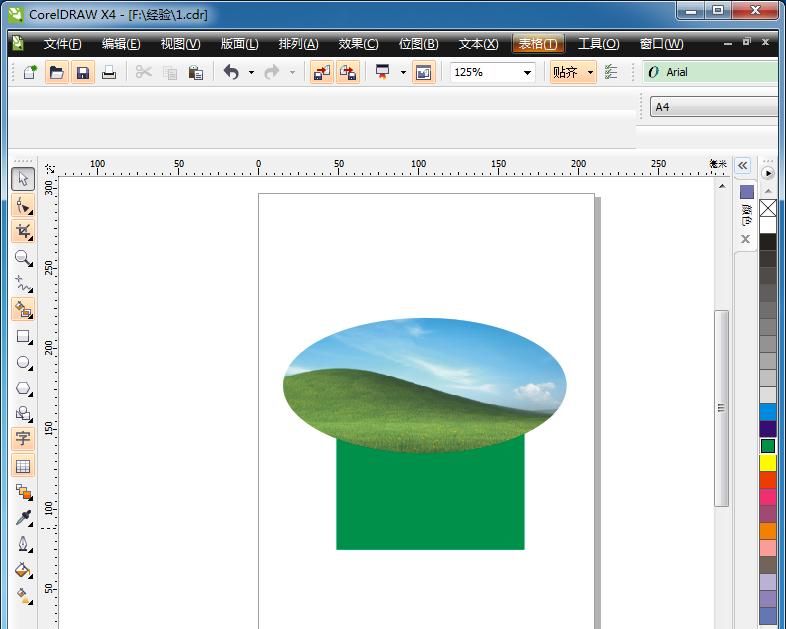This screenshot has width=786, height=629.
Task: Expand the application launcher dropdown arrow
Action: [403, 73]
